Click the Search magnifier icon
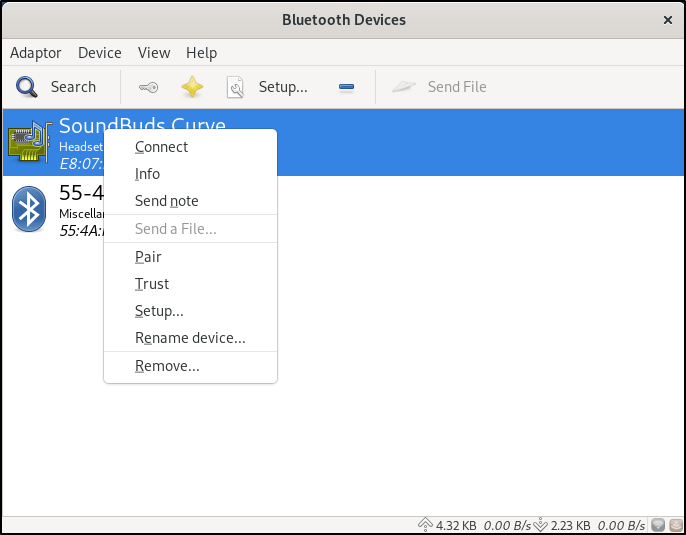The image size is (686, 535). click(x=26, y=87)
